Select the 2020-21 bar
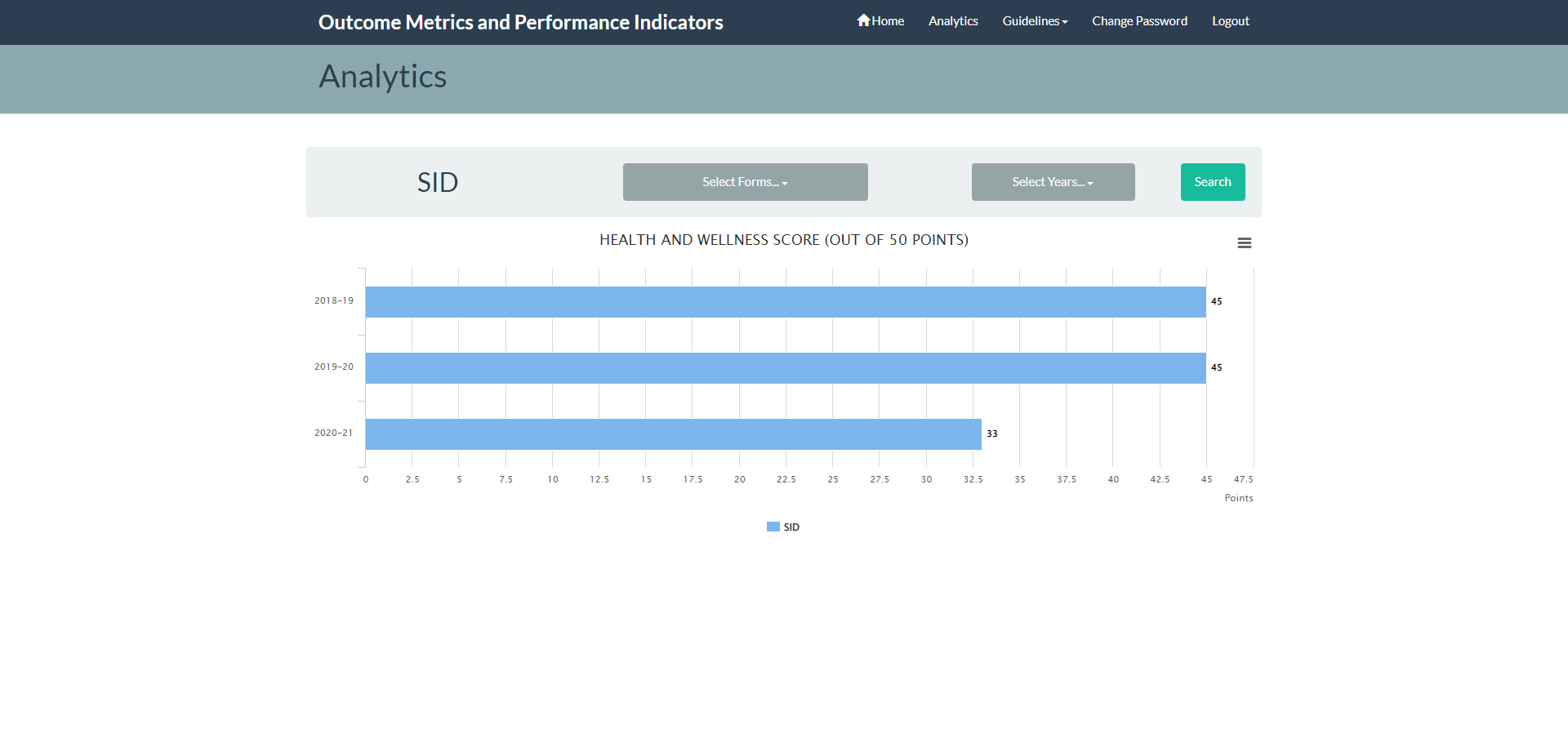Viewport: 1568px width, 738px height. pyautogui.click(x=674, y=434)
